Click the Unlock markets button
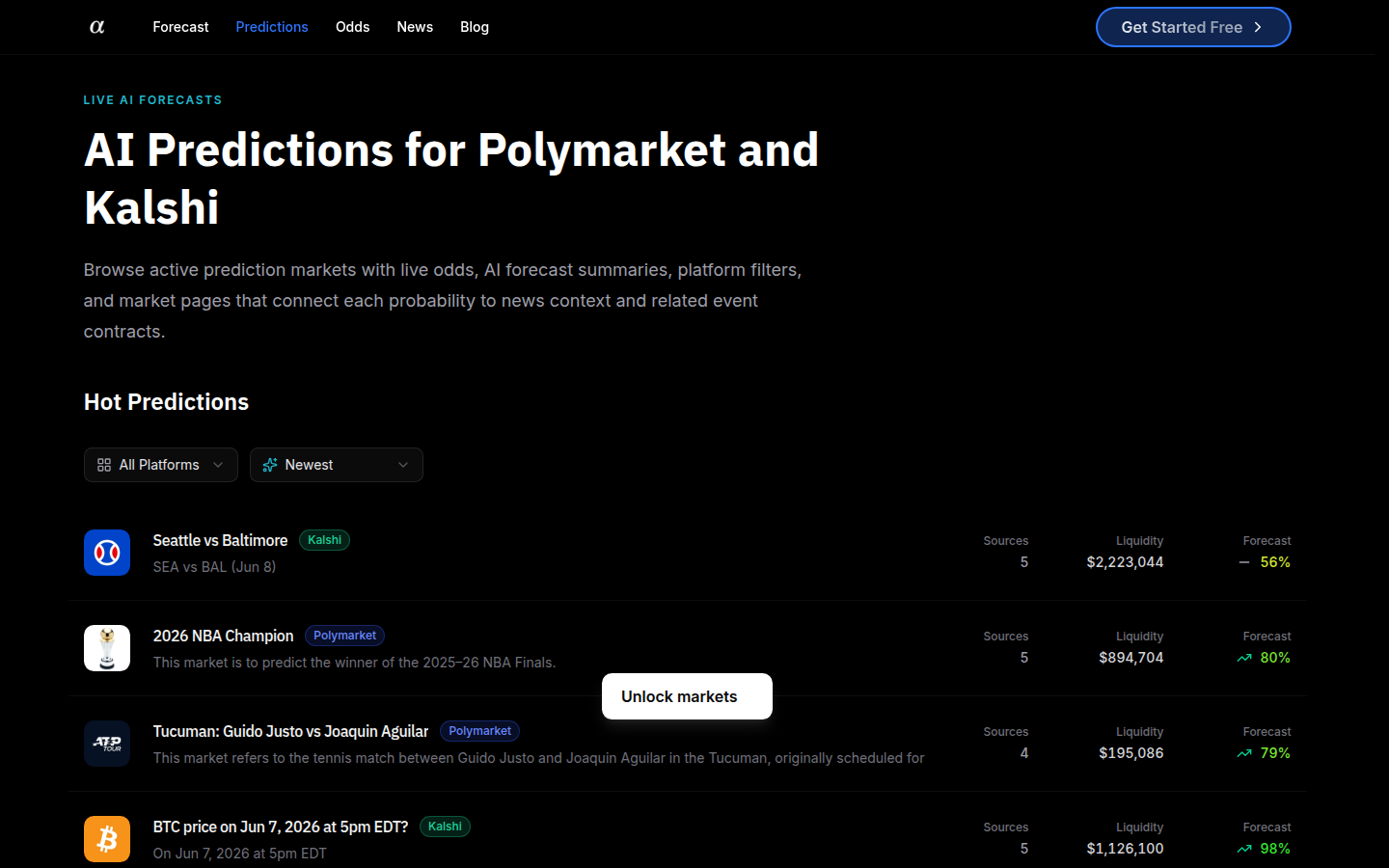Screen dimensions: 1389x868 point(687,696)
